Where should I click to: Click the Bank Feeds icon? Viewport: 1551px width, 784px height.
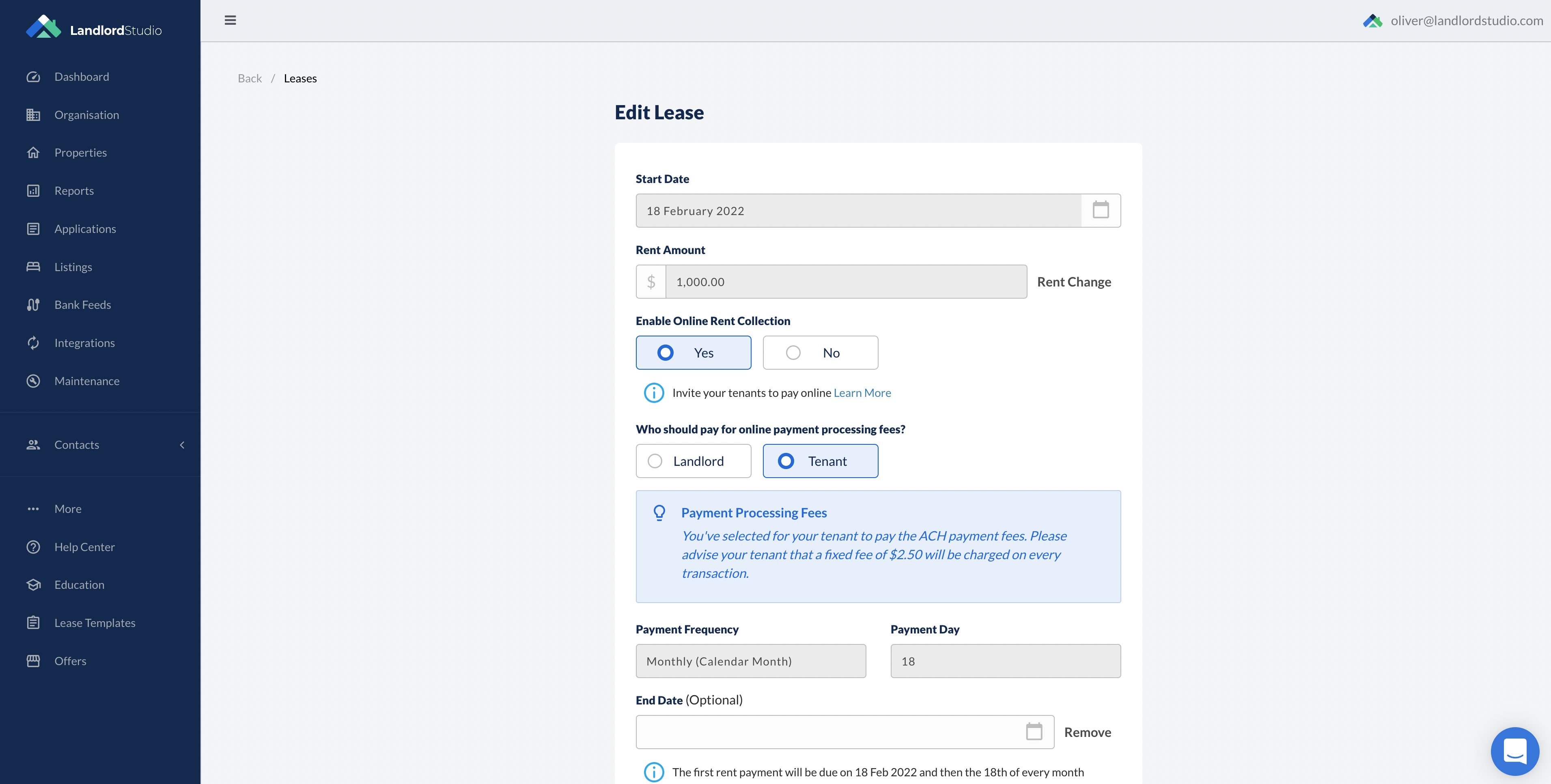33,305
